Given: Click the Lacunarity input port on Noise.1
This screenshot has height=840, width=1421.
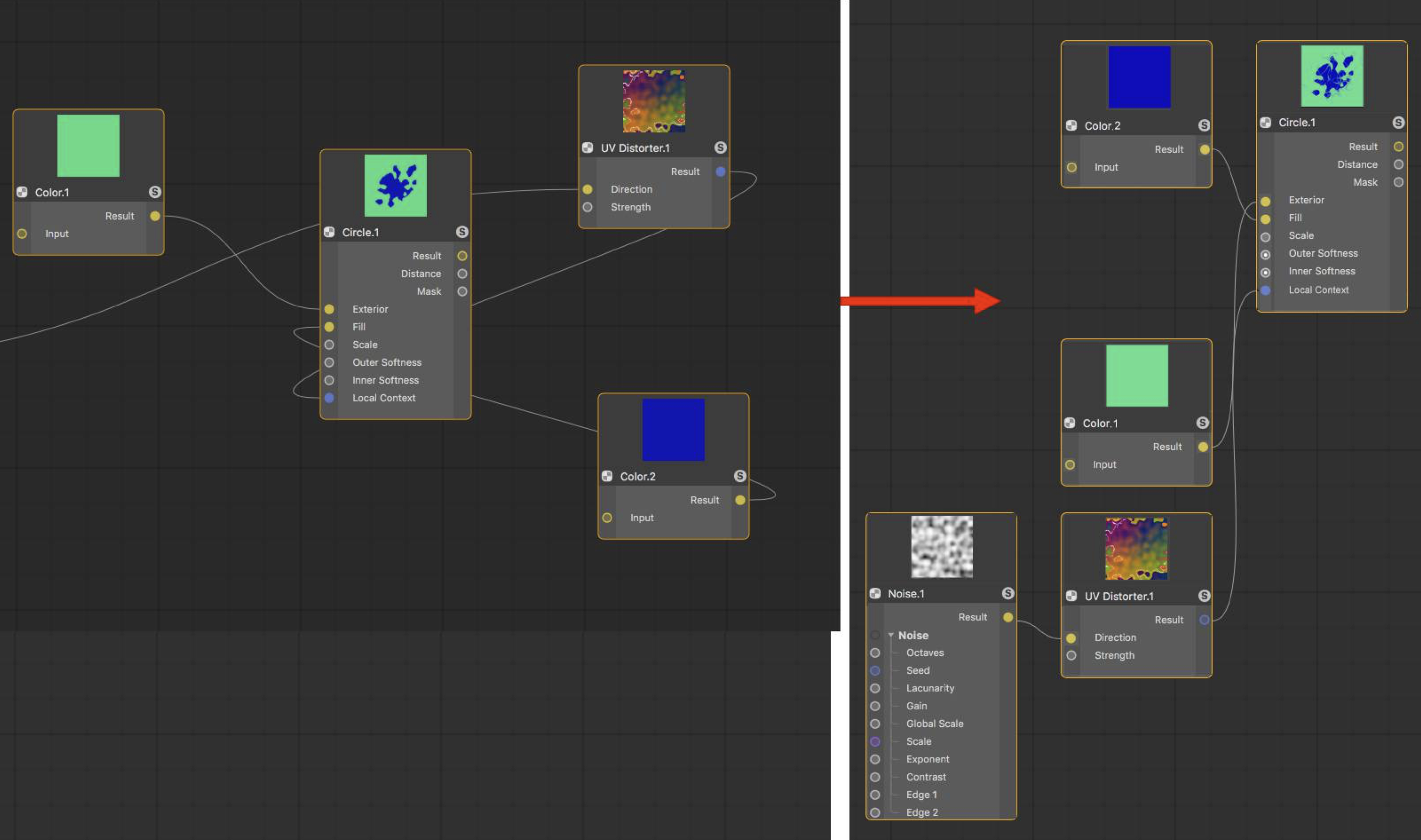Looking at the screenshot, I should pyautogui.click(x=875, y=688).
